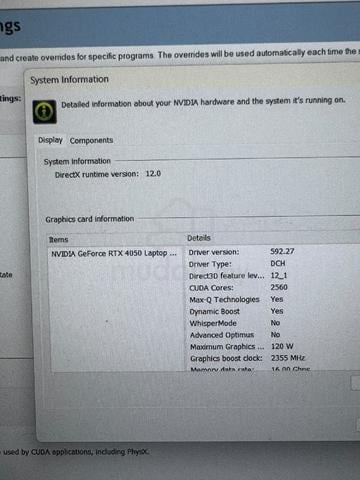Click the CUDA Cores row
The image size is (360, 480).
273,287
